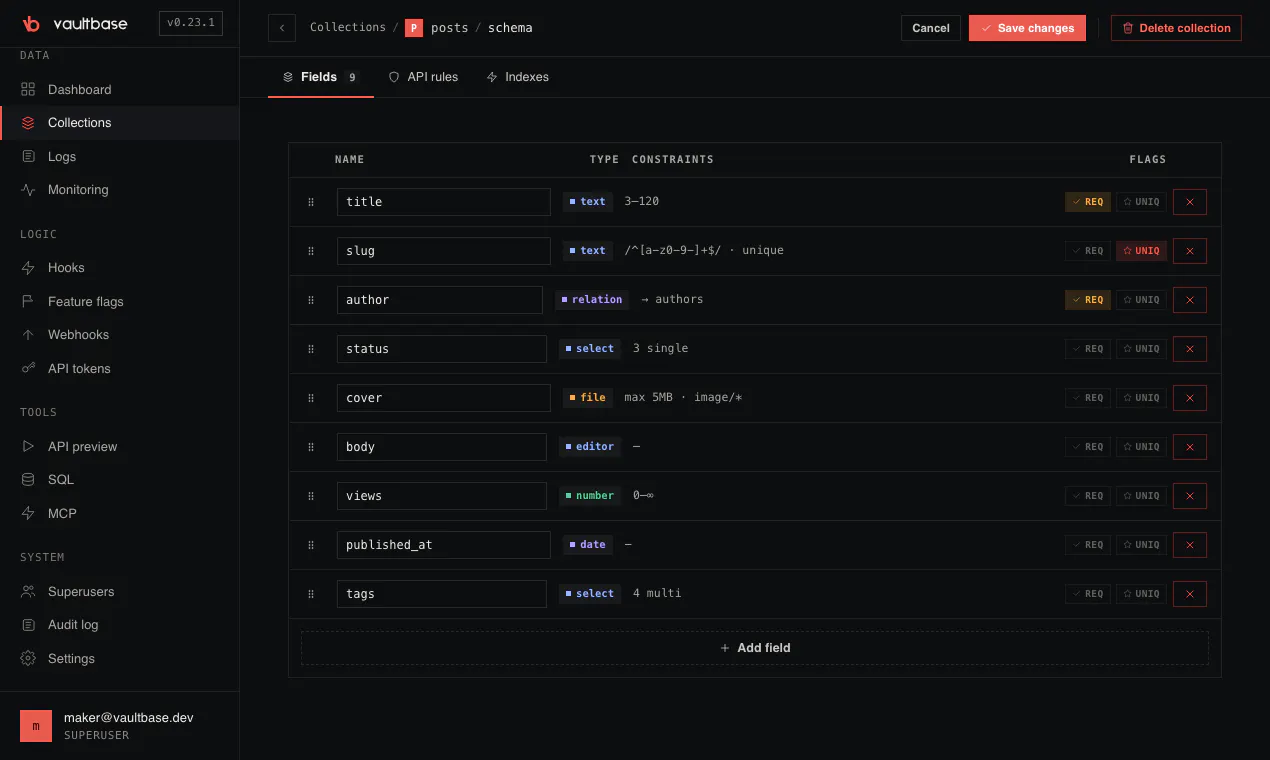Click the red P posts collection icon

click(x=414, y=28)
